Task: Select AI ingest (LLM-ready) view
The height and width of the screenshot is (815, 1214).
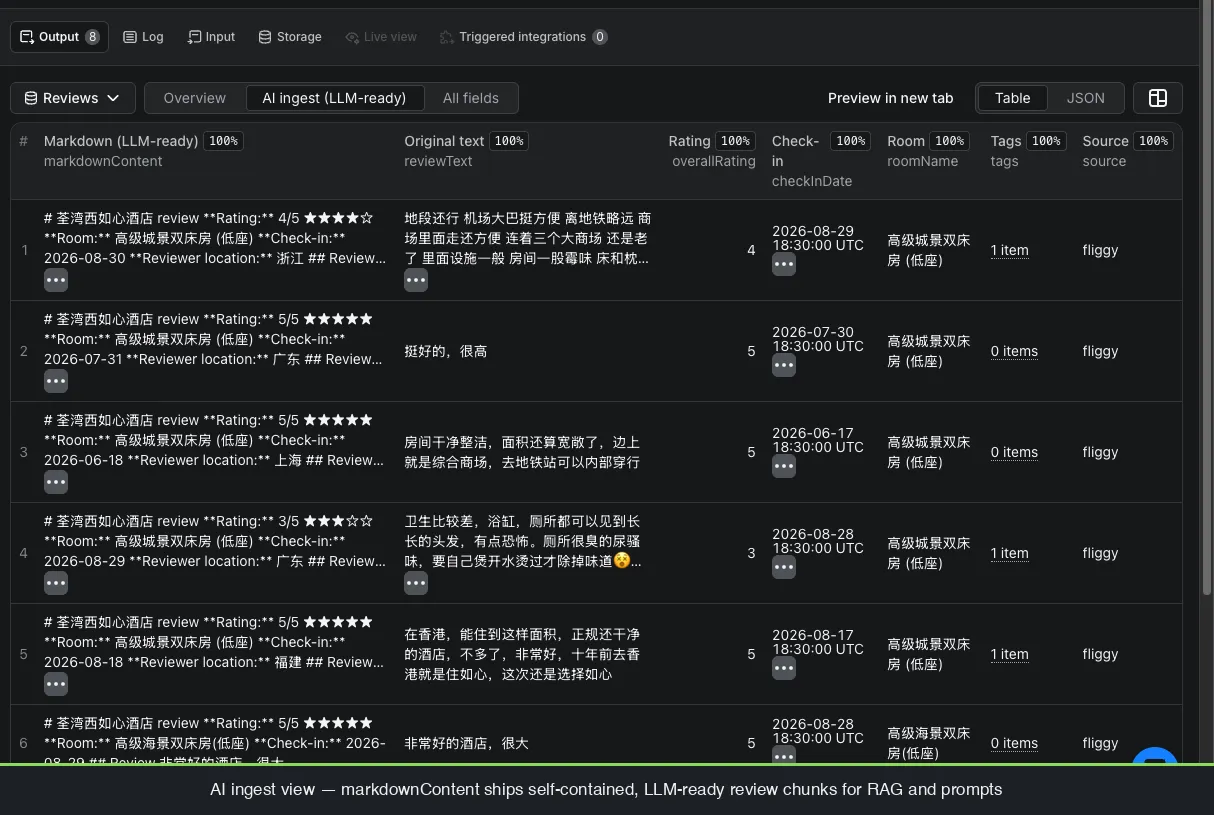Action: coord(334,98)
